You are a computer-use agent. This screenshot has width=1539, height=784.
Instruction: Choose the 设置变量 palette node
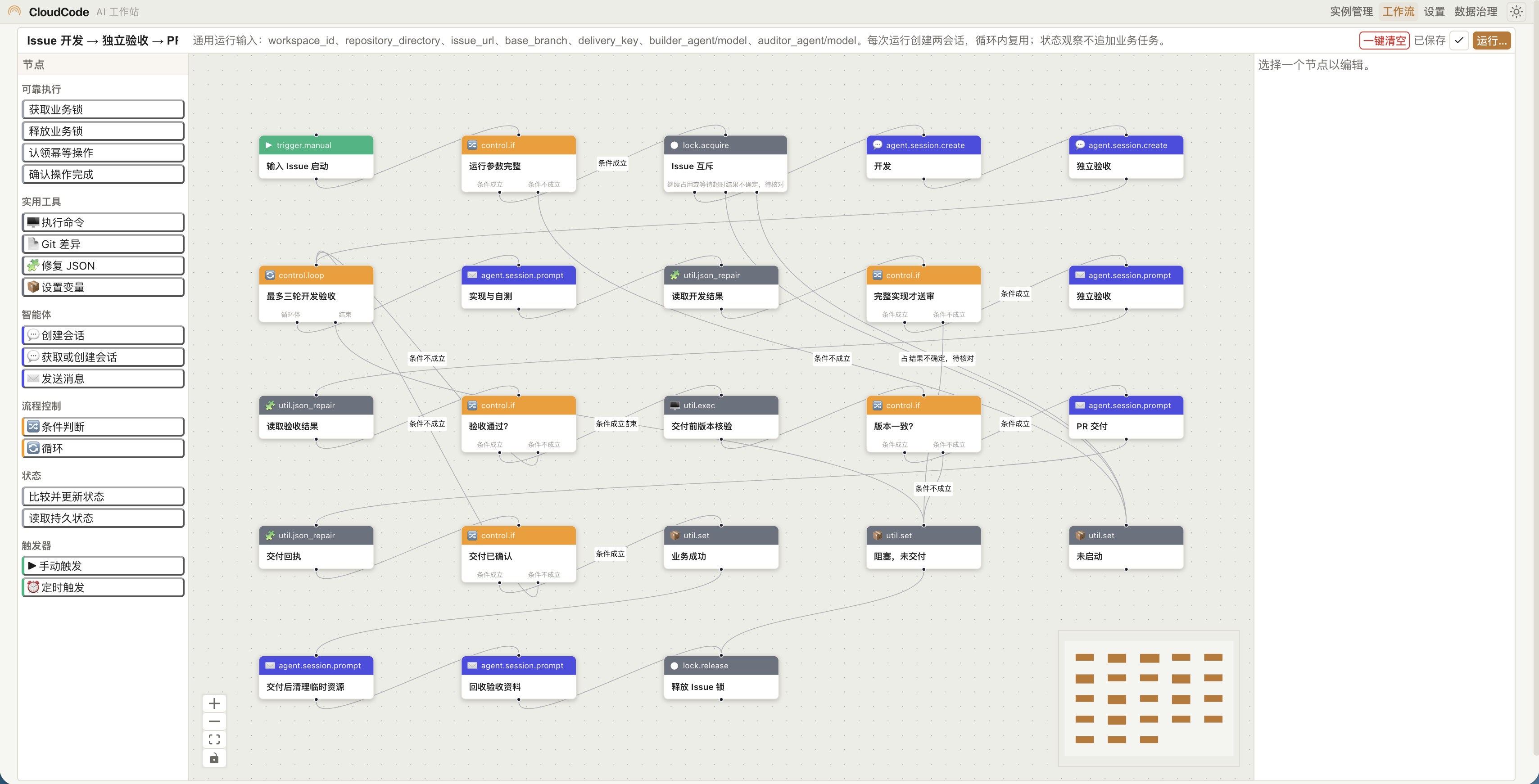[103, 287]
